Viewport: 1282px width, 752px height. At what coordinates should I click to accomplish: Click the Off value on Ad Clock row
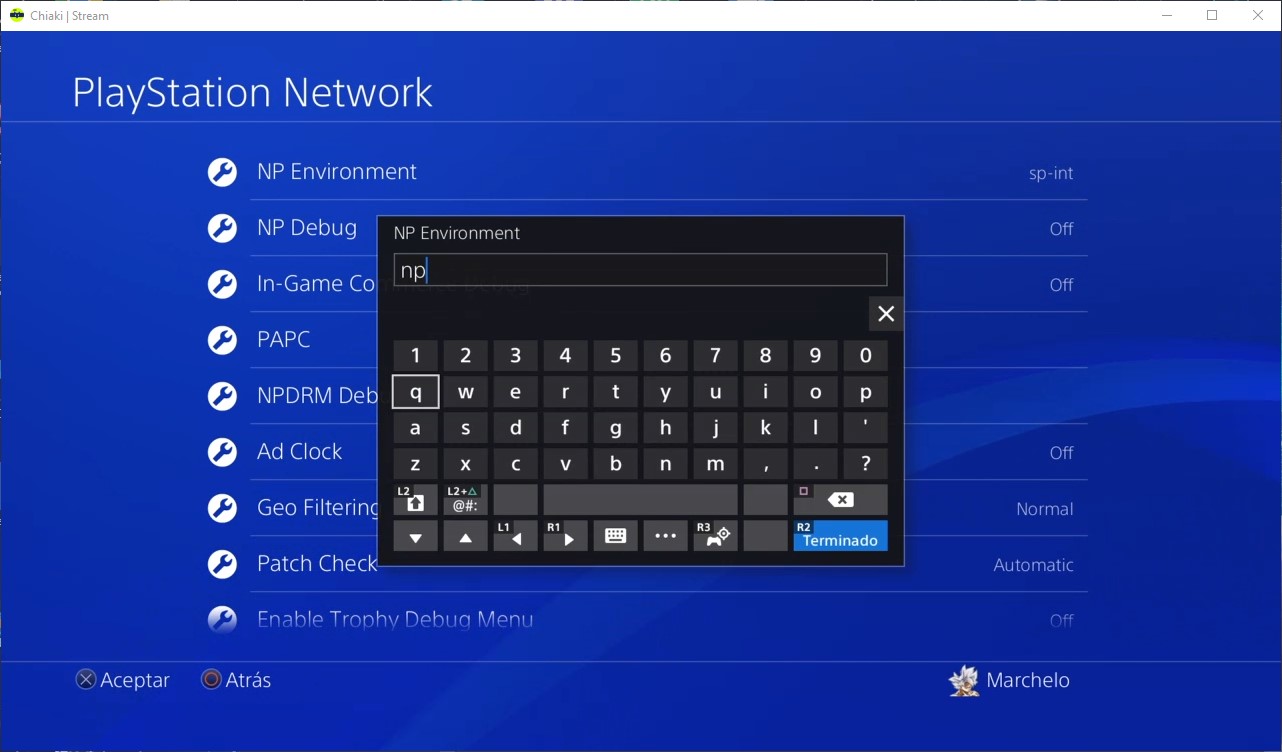(1062, 453)
